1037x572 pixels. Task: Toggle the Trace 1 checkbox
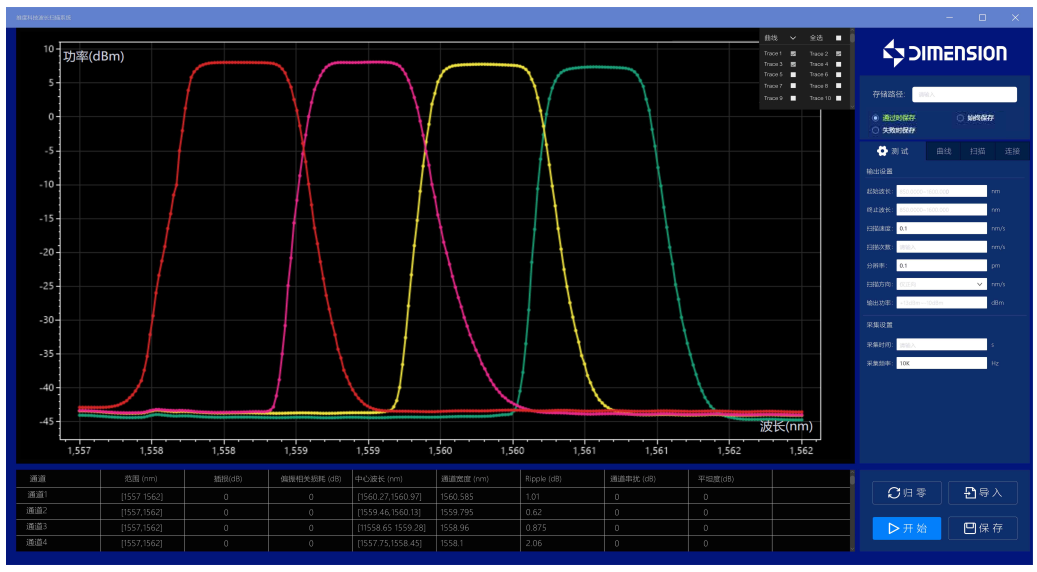(x=793, y=53)
